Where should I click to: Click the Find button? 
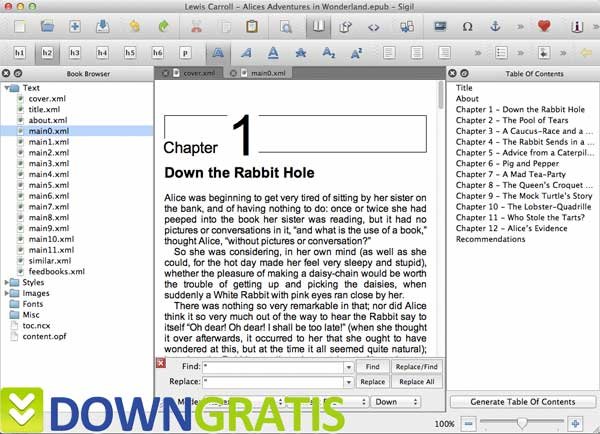[372, 367]
